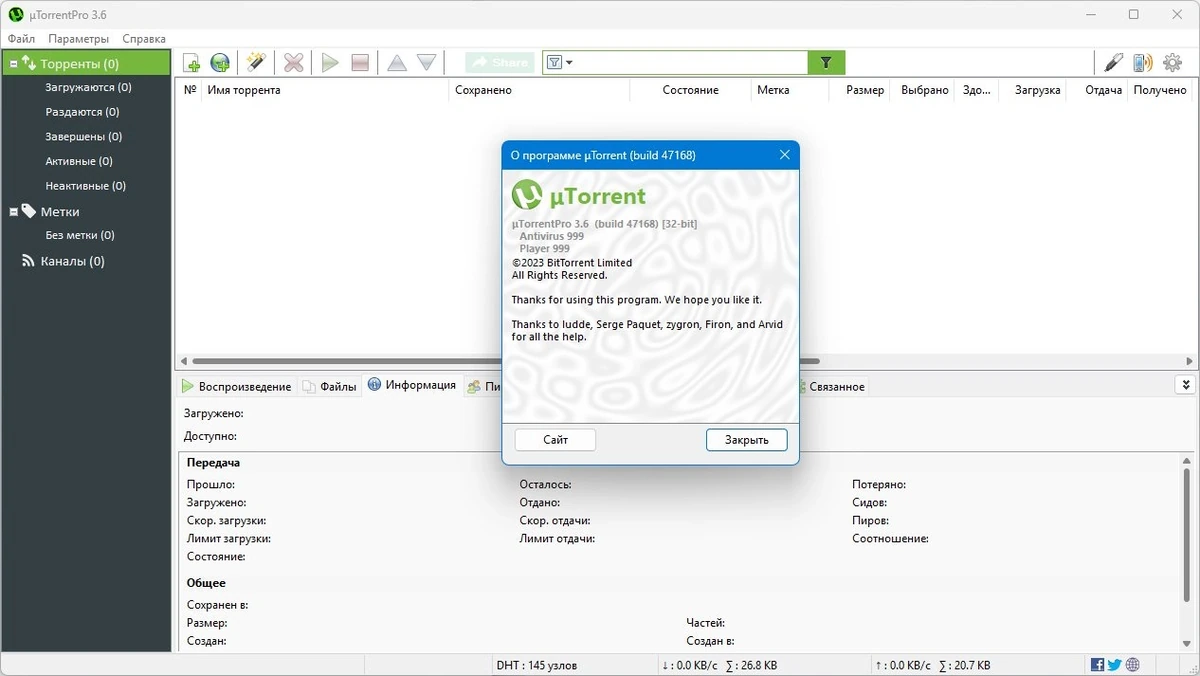The width and height of the screenshot is (1200, 676).
Task: Move torrent down the queue with the triangle icon
Action: click(x=427, y=63)
